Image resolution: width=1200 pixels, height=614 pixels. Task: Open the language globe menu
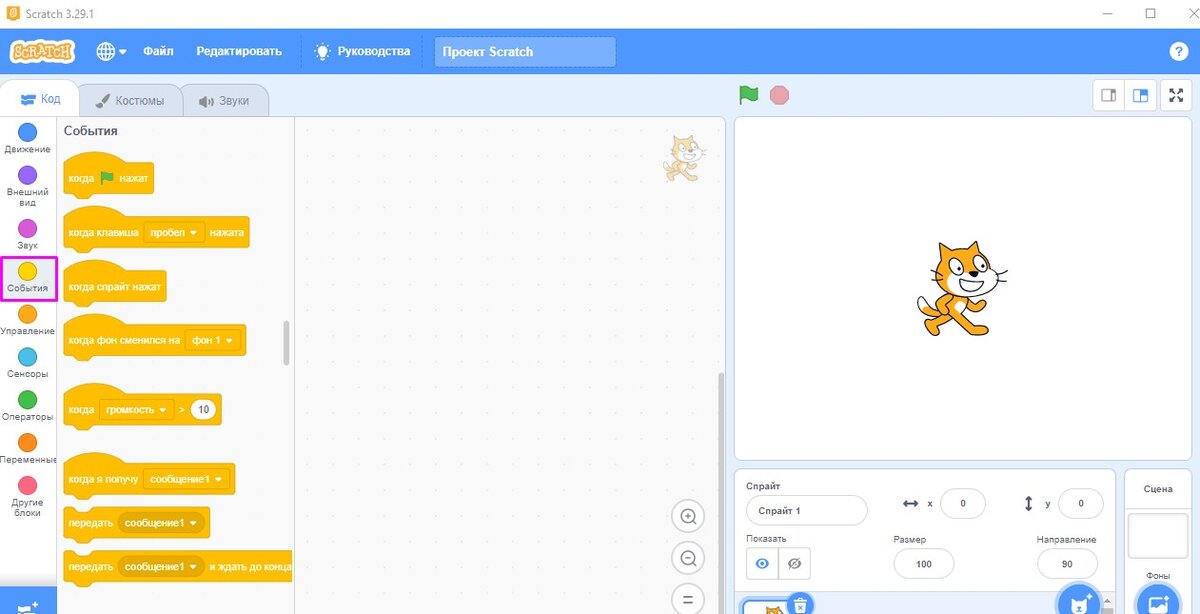click(111, 51)
